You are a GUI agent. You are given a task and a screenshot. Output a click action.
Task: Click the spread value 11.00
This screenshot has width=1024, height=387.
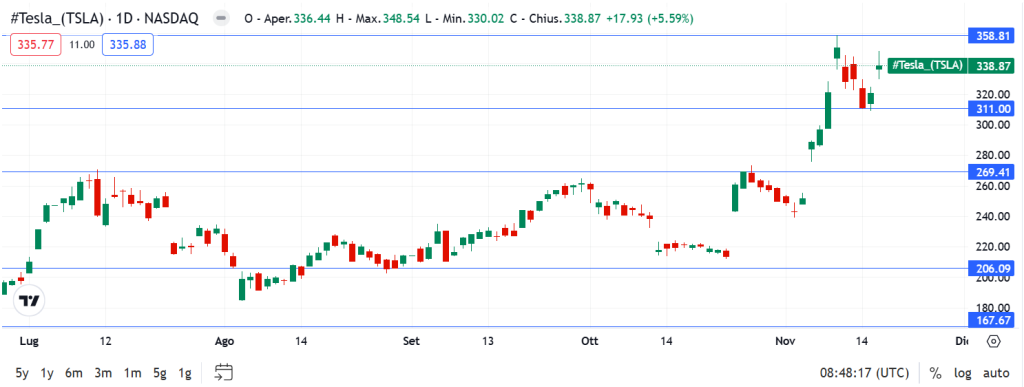[x=82, y=44]
